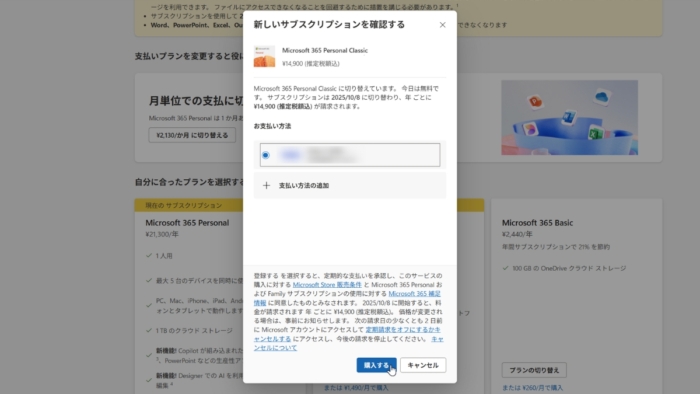This screenshot has width=700, height=394.
Task: Select the saved payment method radio button
Action: click(x=266, y=155)
